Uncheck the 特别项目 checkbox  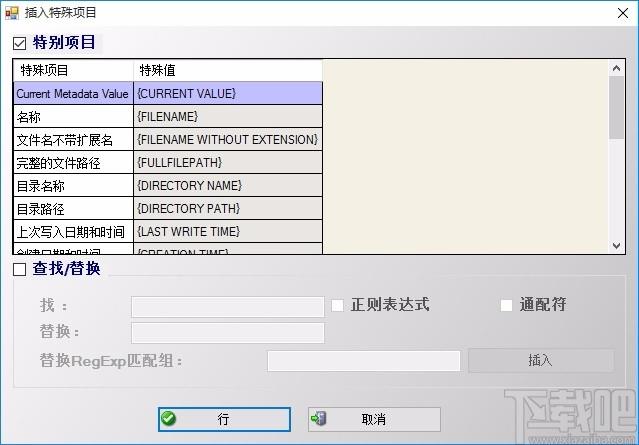pos(20,43)
